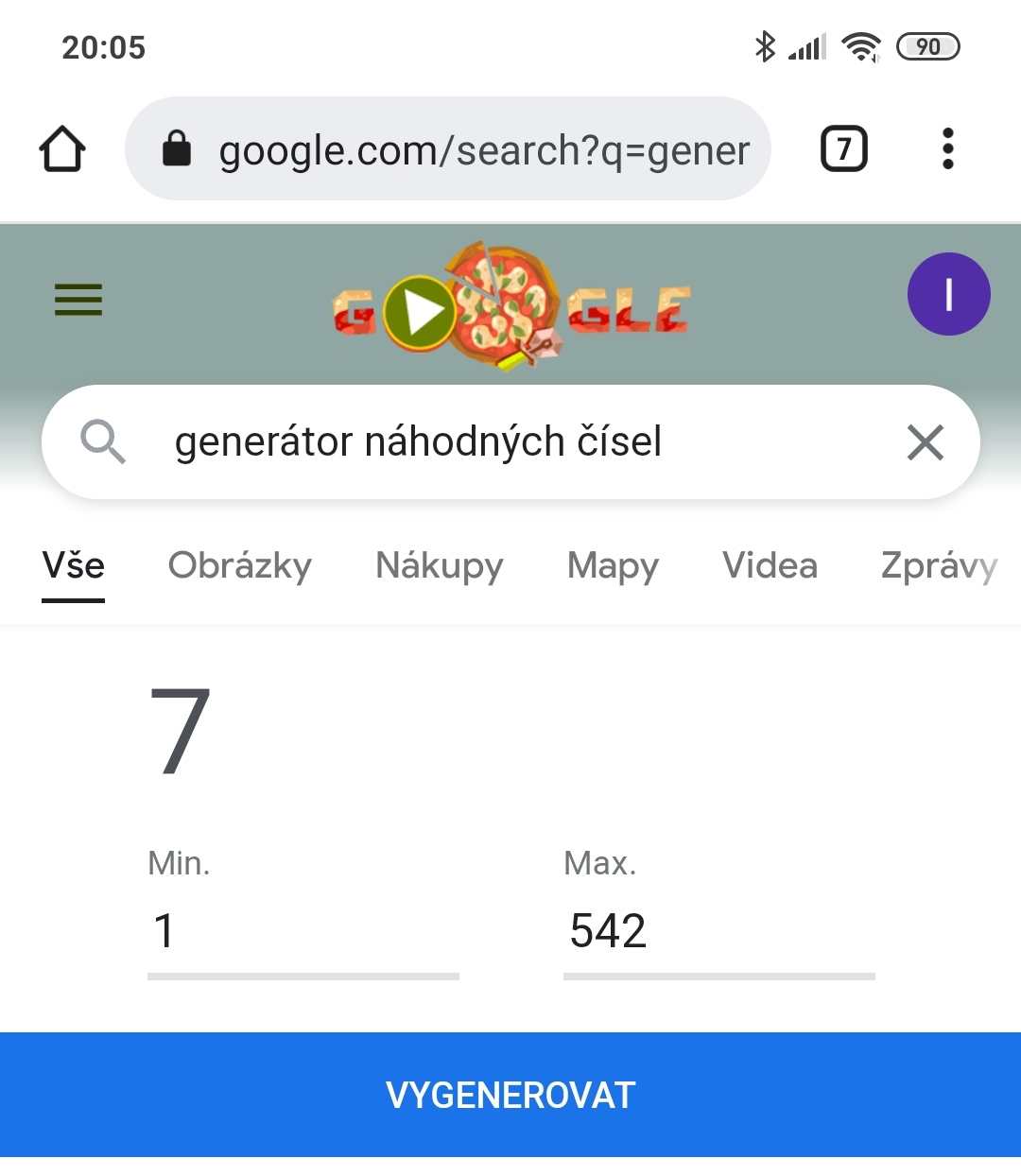Tap the lock icon in address bar
Screen dimensions: 1021x1176
[x=177, y=149]
